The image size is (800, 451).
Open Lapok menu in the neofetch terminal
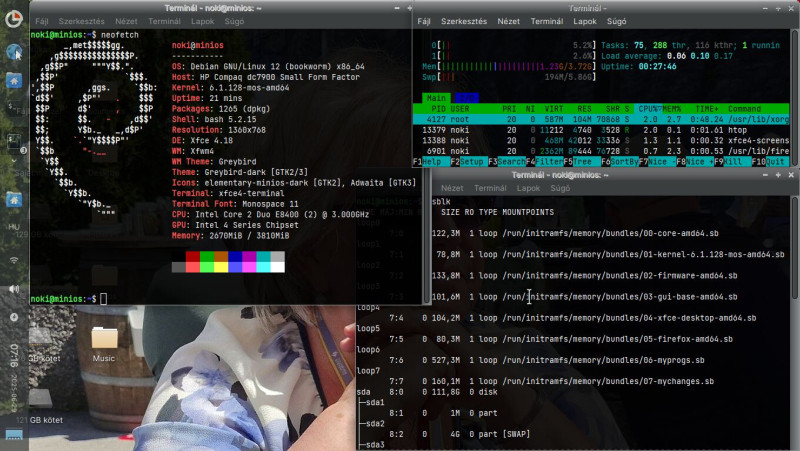pyautogui.click(x=203, y=21)
